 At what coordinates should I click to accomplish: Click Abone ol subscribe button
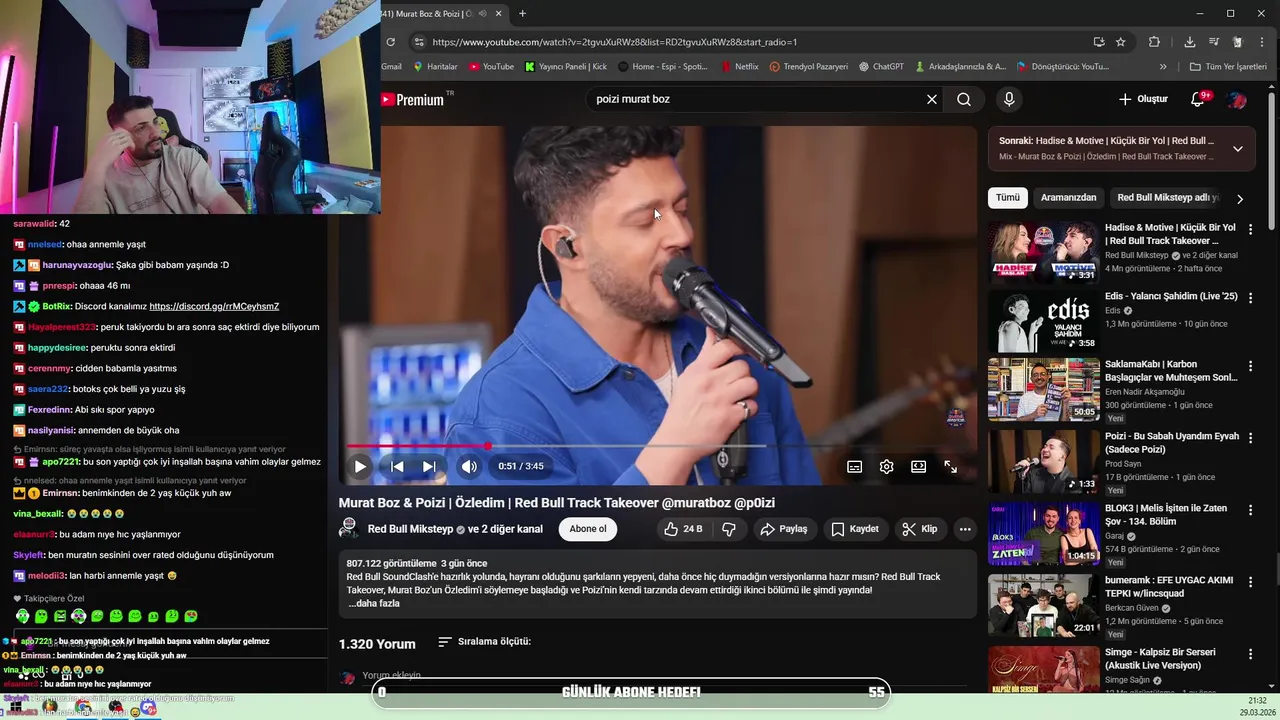click(x=588, y=529)
